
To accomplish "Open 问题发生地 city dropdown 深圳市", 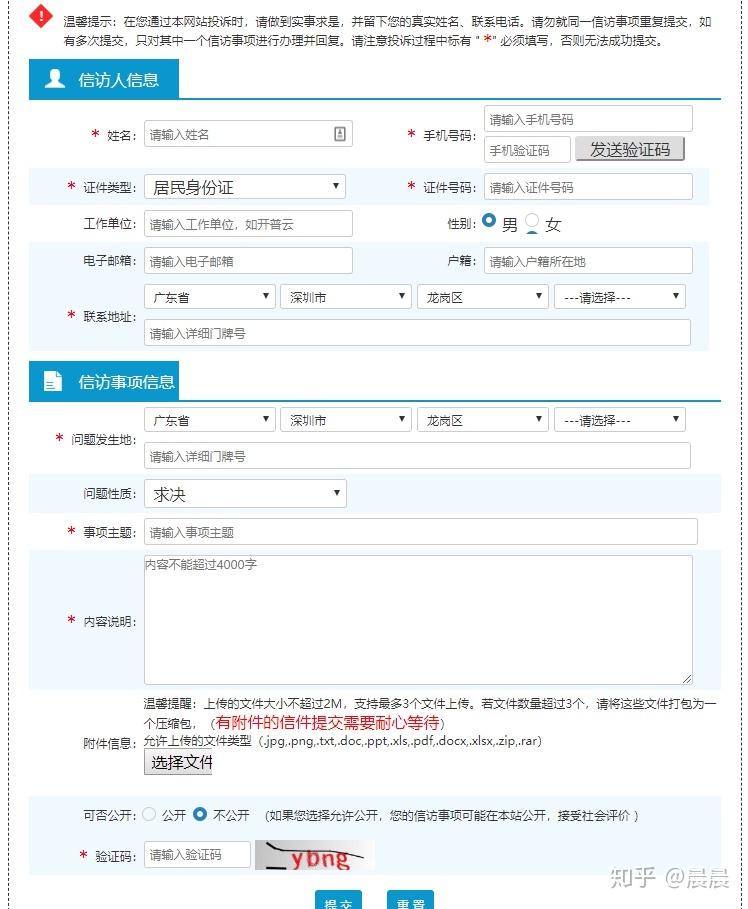I will click(346, 419).
